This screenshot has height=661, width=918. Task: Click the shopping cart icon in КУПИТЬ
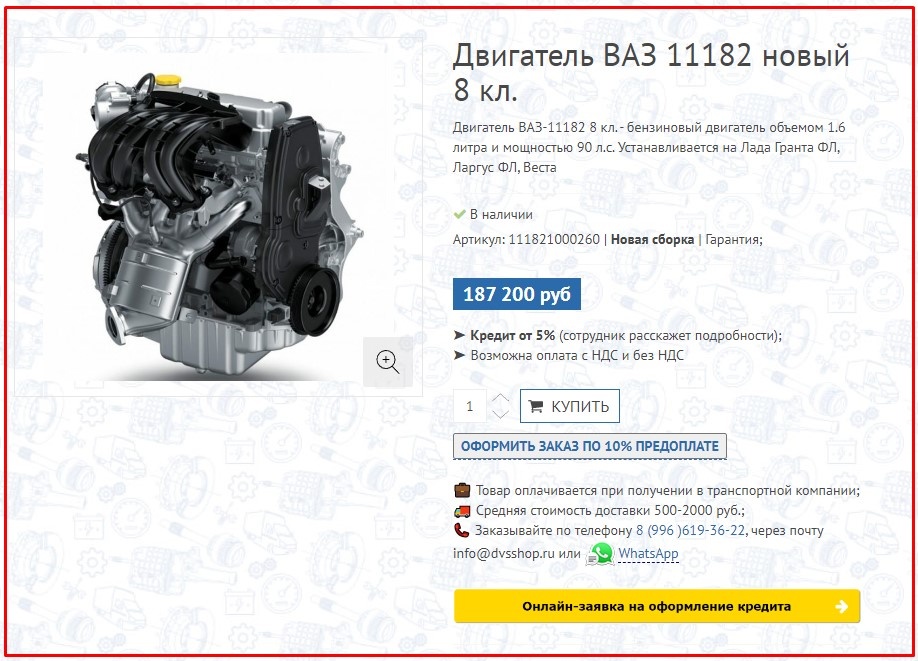click(536, 406)
